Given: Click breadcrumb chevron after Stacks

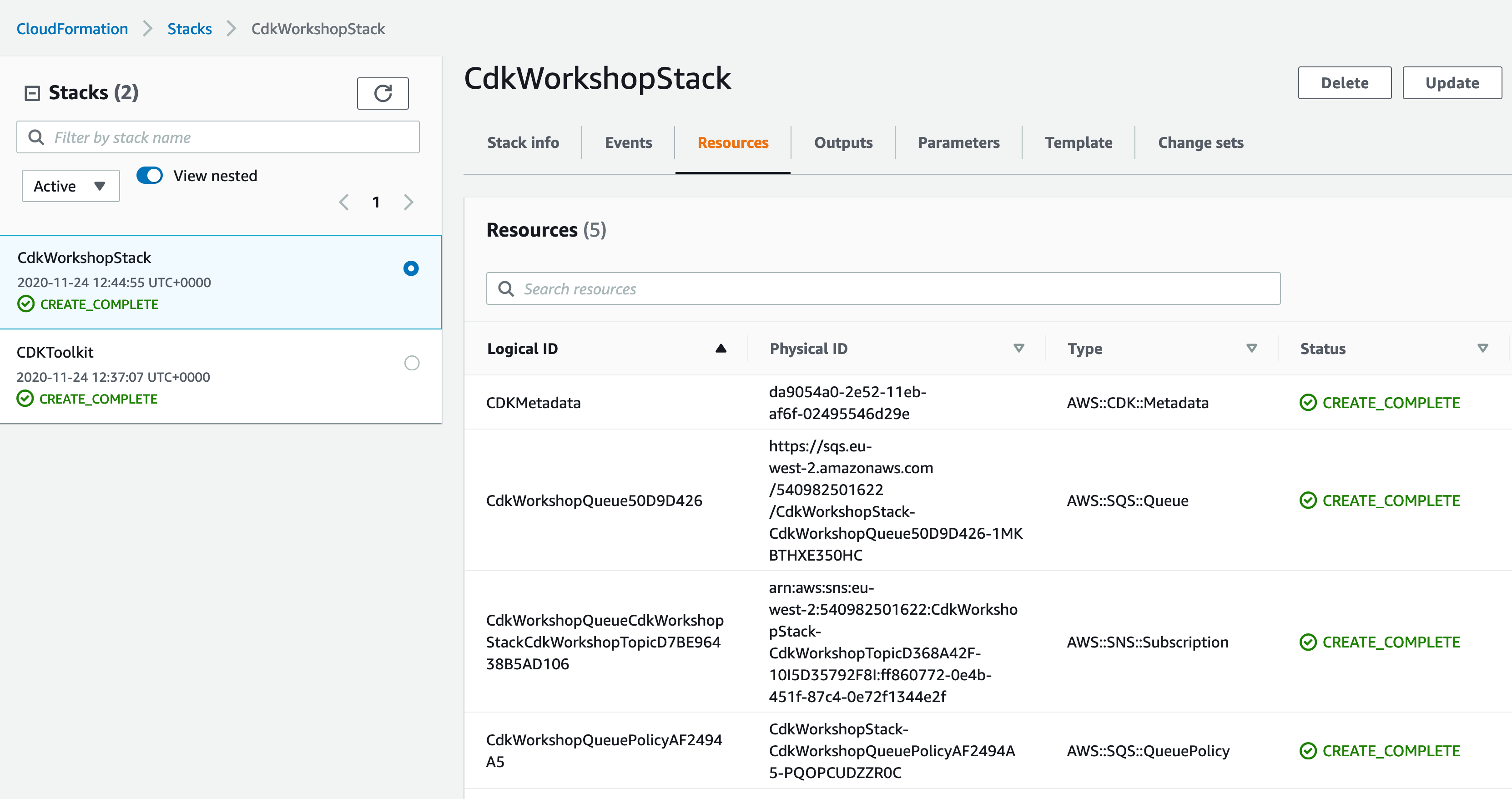Looking at the screenshot, I should click(x=231, y=29).
